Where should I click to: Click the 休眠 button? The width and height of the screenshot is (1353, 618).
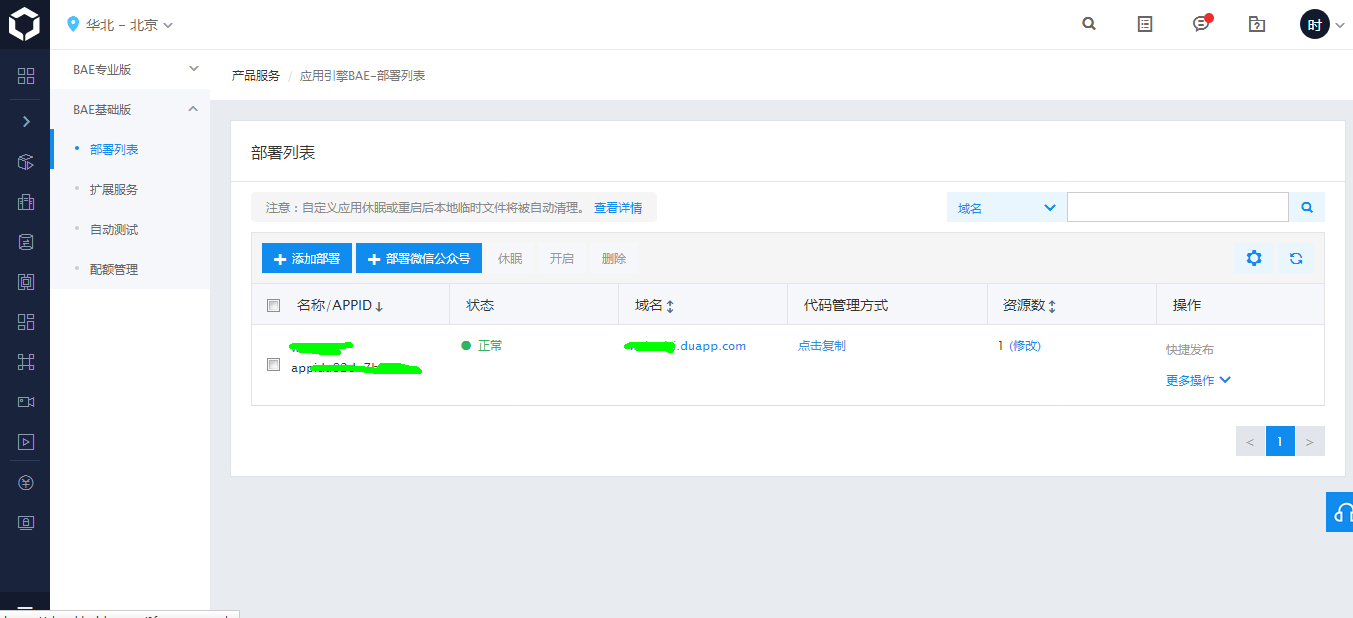coord(510,258)
